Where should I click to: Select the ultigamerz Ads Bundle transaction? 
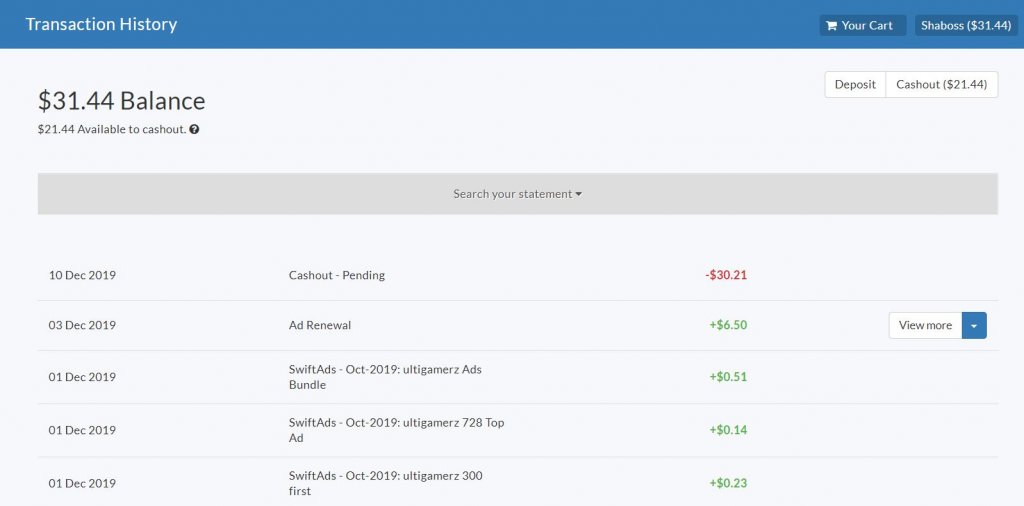coord(385,377)
